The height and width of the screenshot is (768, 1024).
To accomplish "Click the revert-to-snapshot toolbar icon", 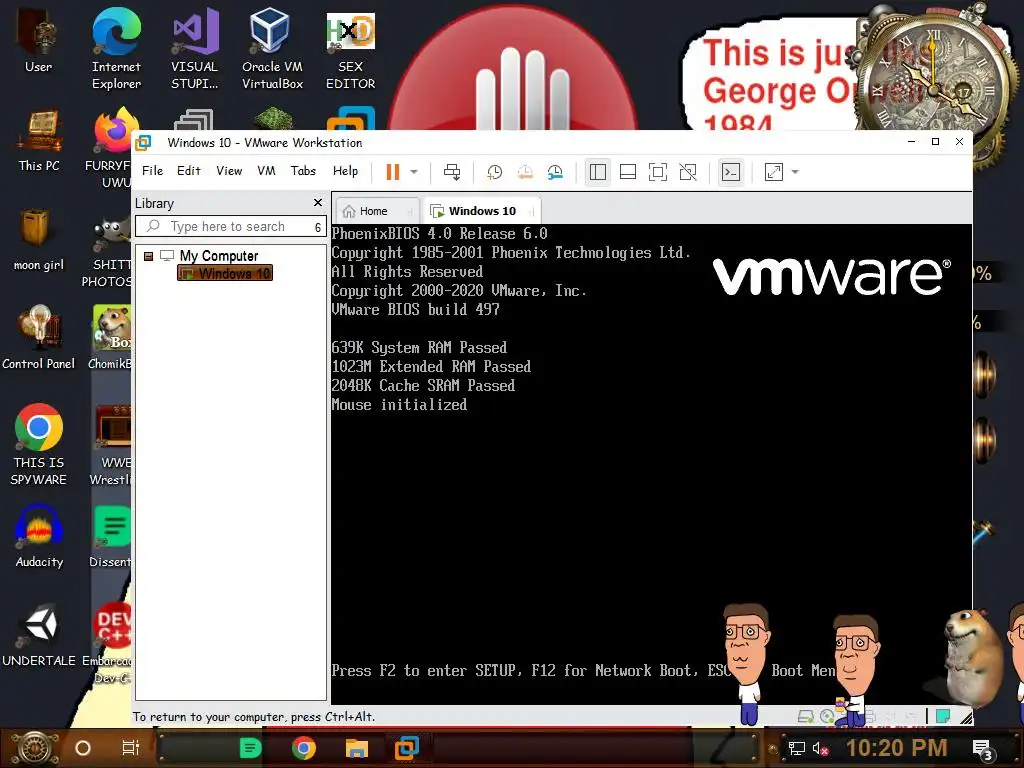I will tap(525, 172).
